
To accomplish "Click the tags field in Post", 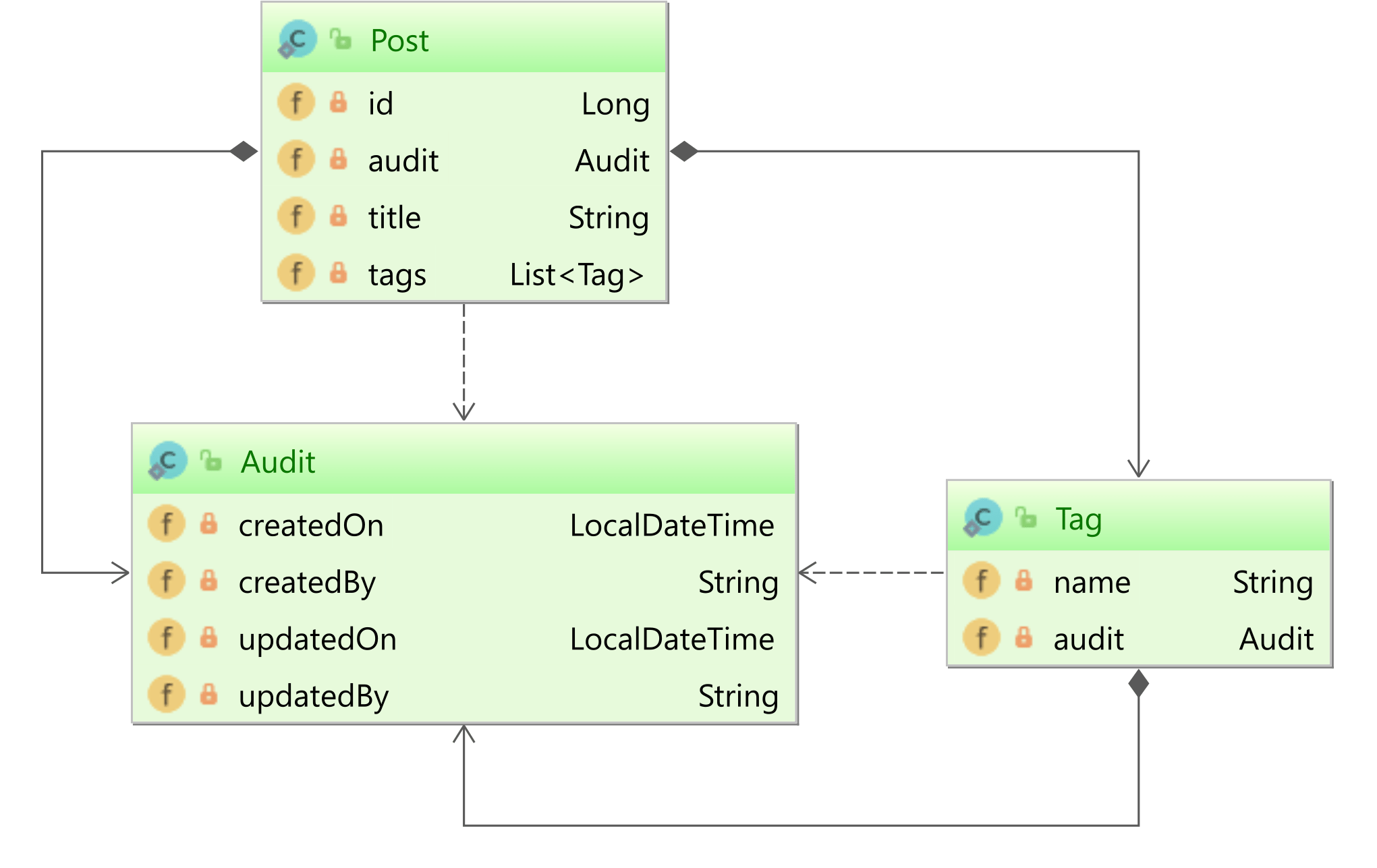I will [x=397, y=274].
